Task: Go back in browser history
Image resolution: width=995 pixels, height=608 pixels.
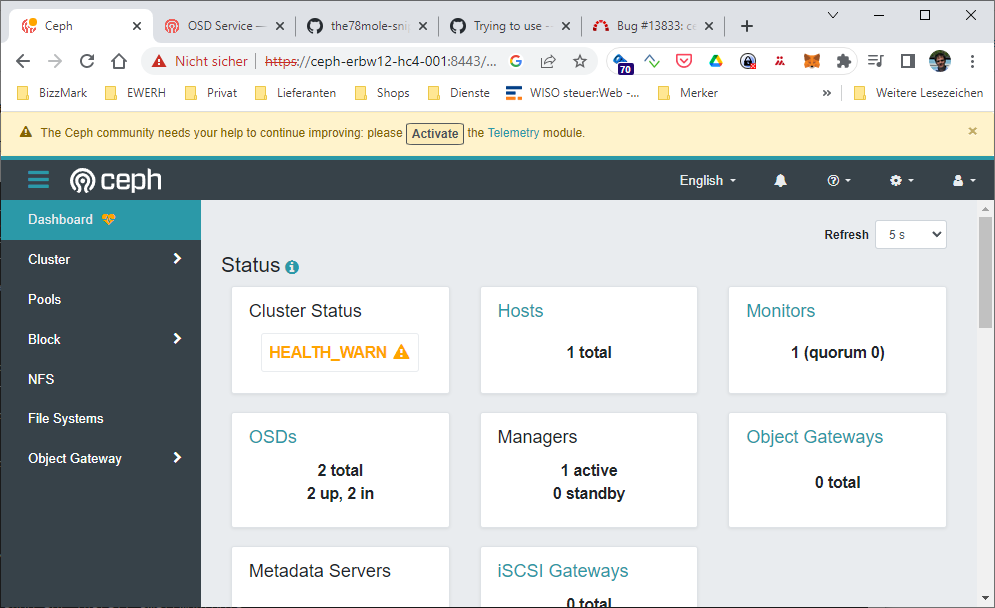Action: (23, 61)
